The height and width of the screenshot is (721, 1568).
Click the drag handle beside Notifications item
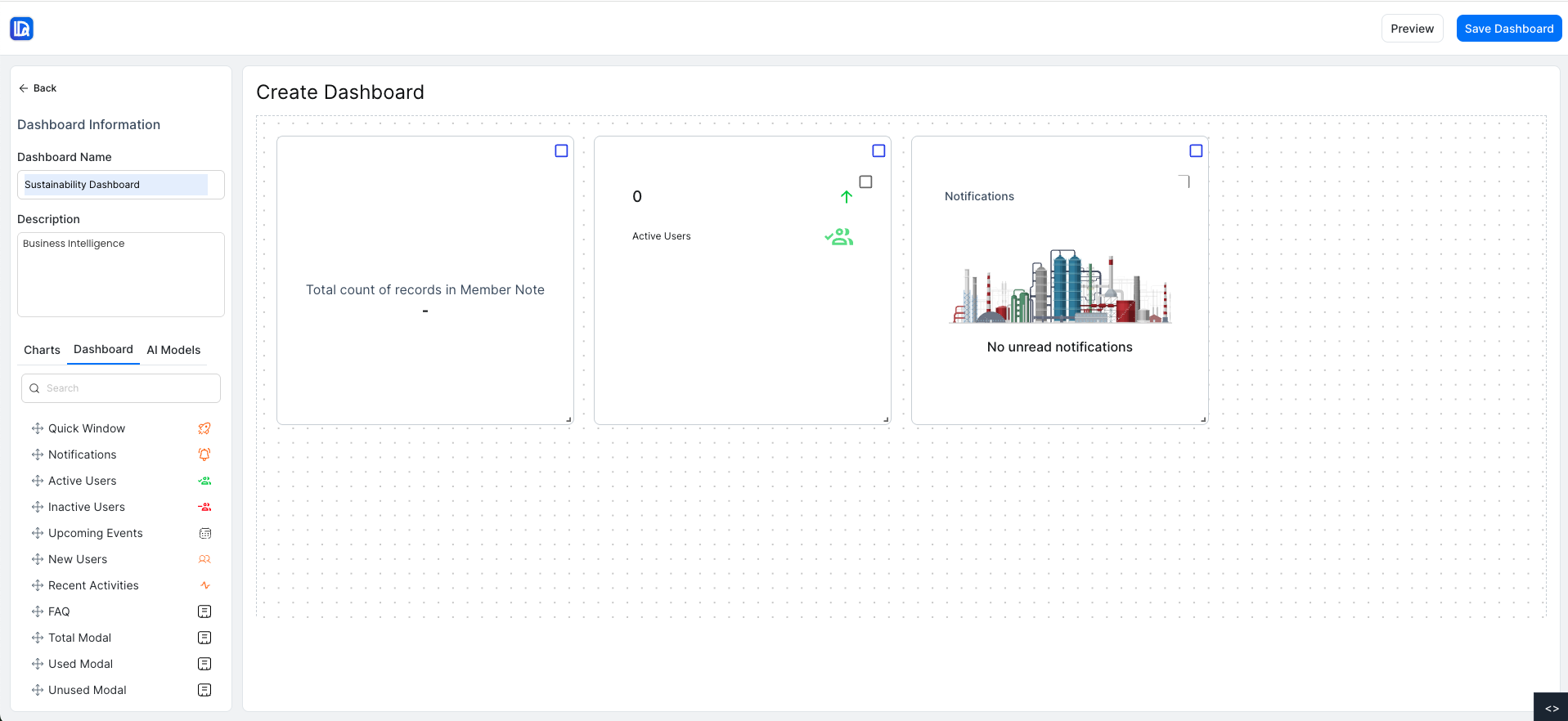point(38,455)
